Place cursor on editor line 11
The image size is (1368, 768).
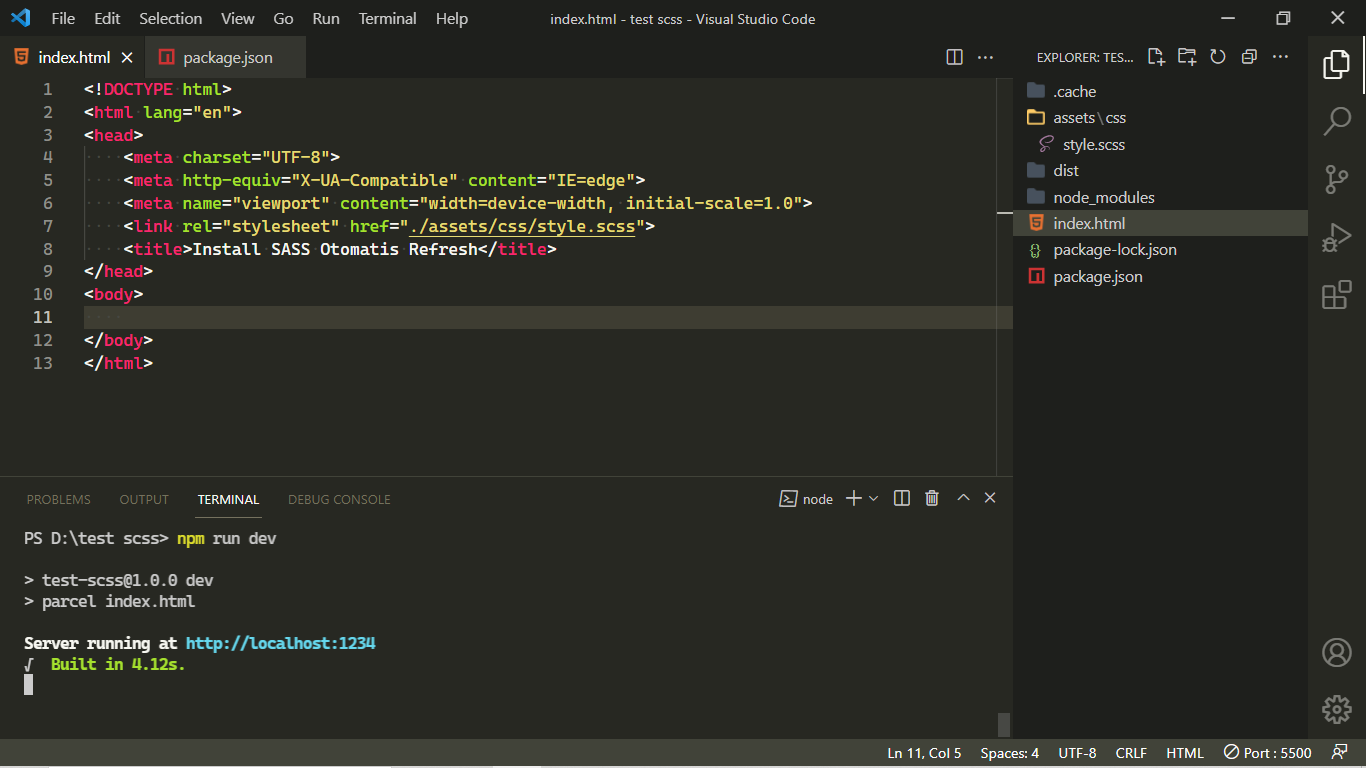548,317
